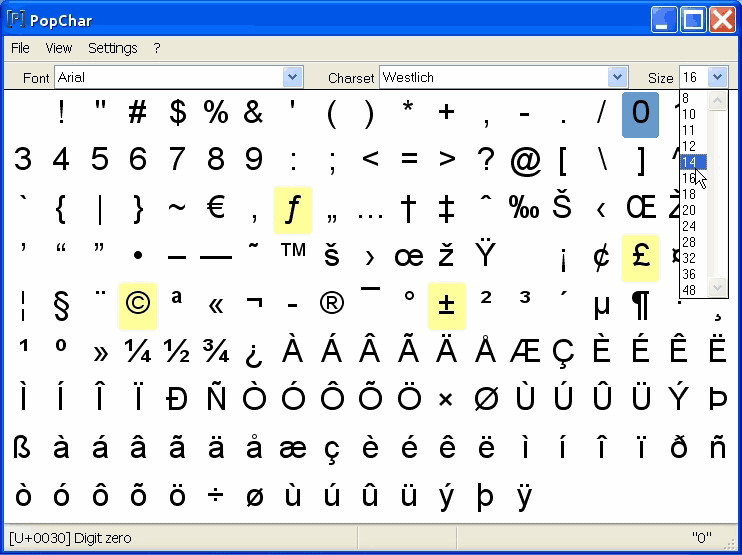Pick the capital Ø character

point(486,398)
